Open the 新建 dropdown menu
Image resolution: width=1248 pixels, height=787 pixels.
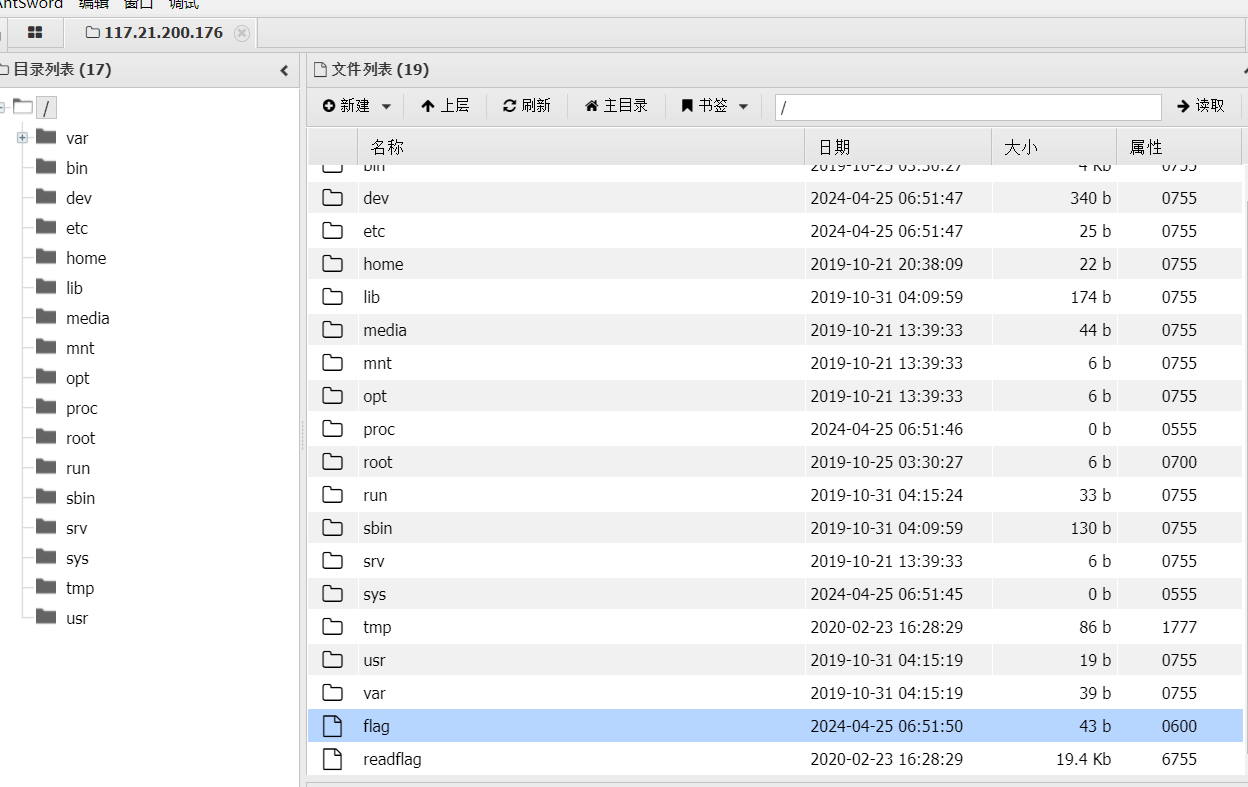point(356,106)
